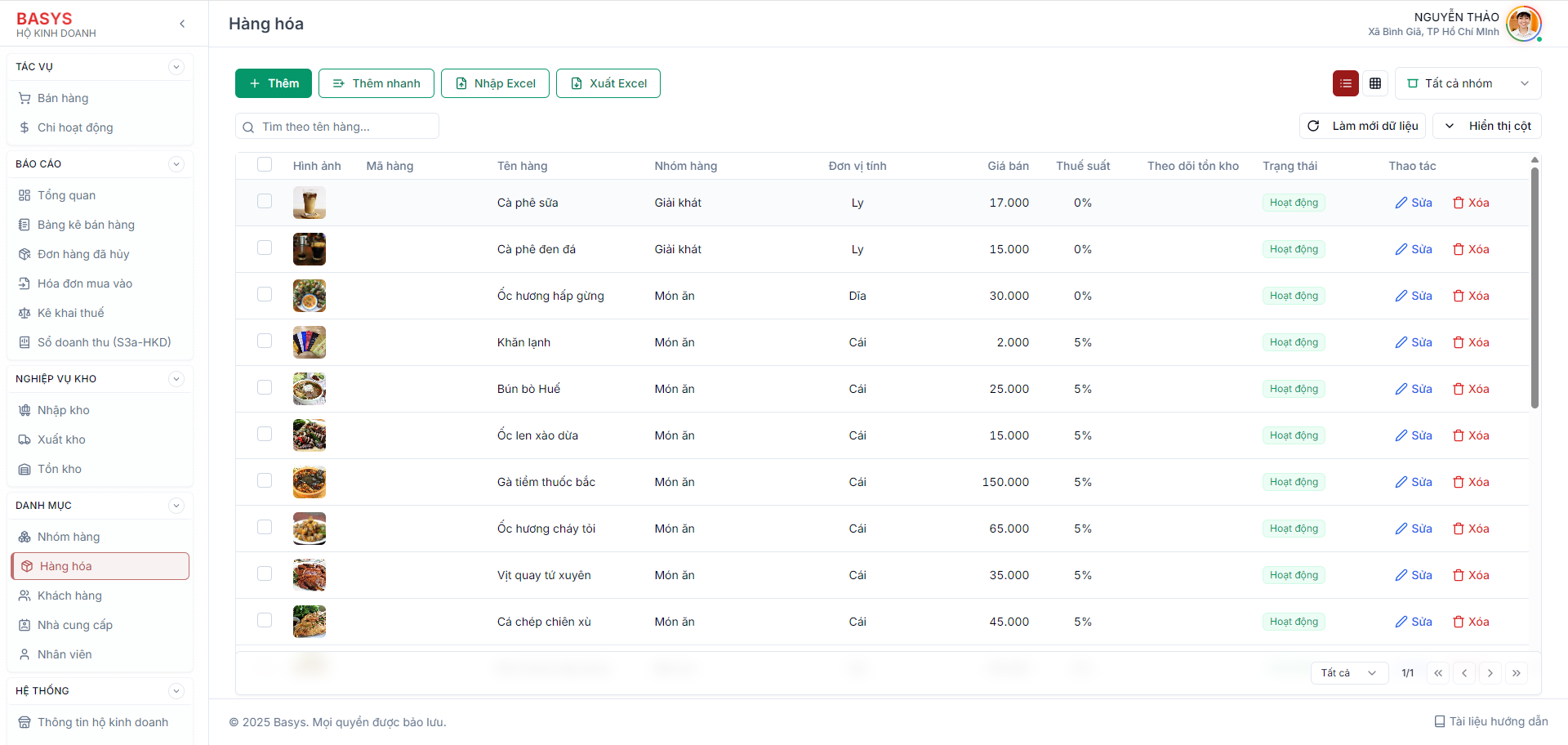Select the Bún bò Huế row checkbox
Screen dimensions: 1568x745
pyautogui.click(x=265, y=387)
